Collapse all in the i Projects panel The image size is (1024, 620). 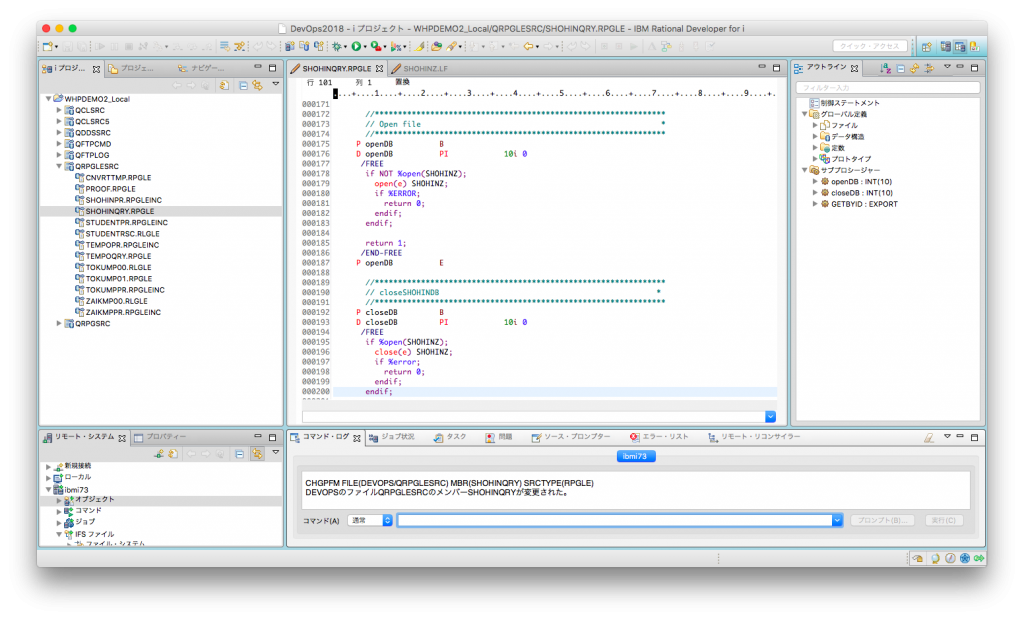coord(243,86)
